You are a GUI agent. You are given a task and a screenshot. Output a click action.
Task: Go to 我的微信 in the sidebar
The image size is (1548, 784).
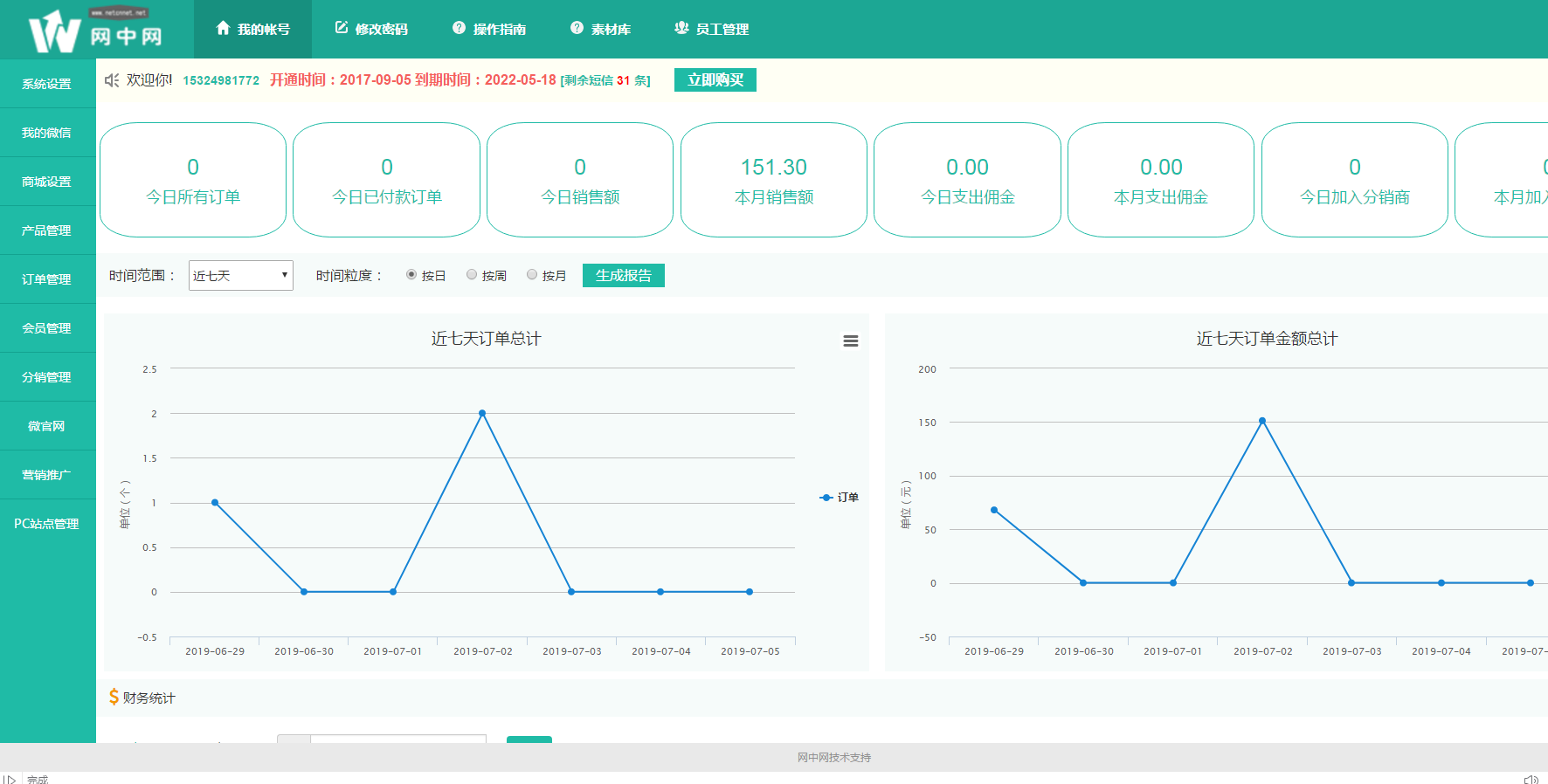point(47,133)
